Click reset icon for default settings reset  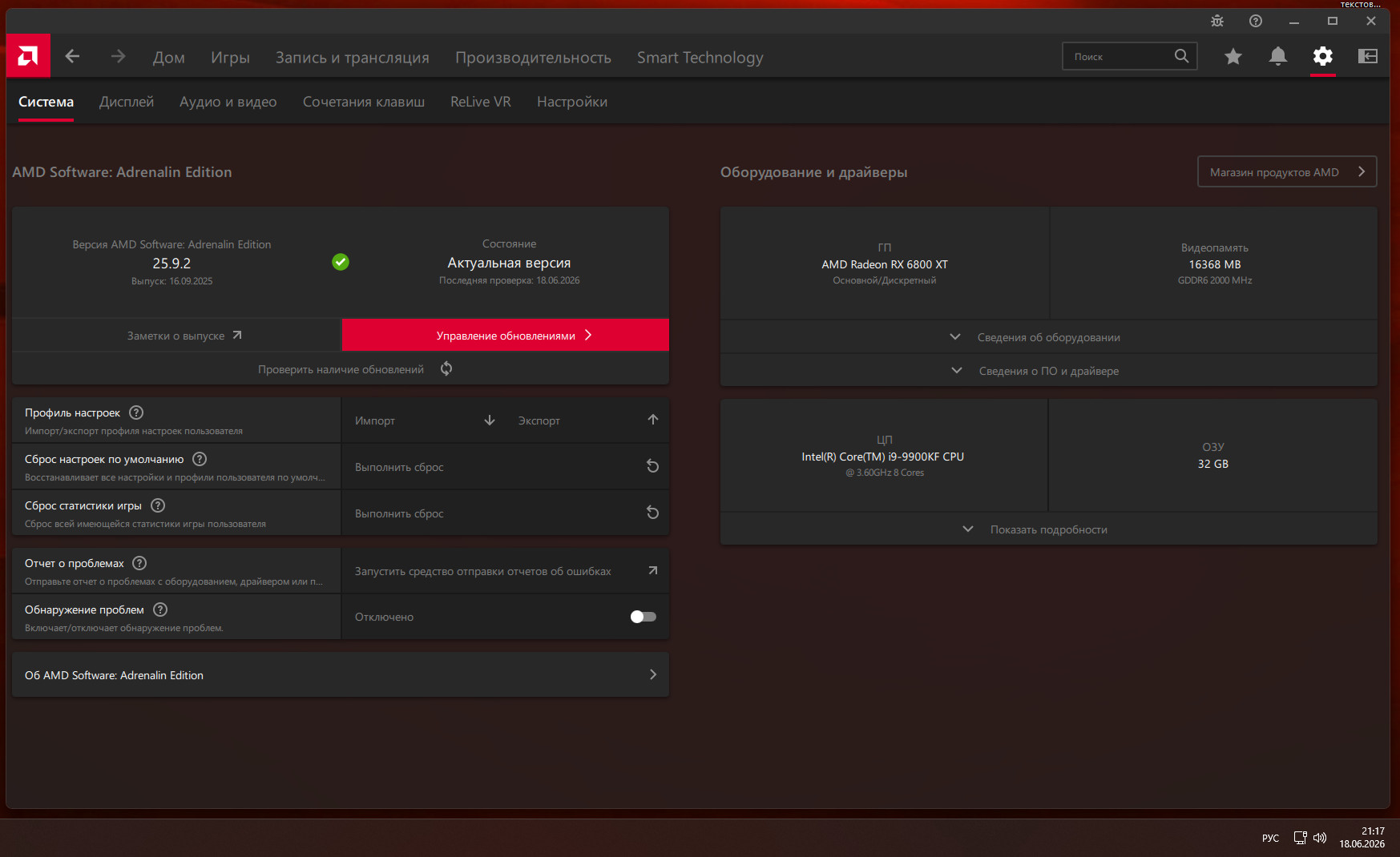[653, 466]
